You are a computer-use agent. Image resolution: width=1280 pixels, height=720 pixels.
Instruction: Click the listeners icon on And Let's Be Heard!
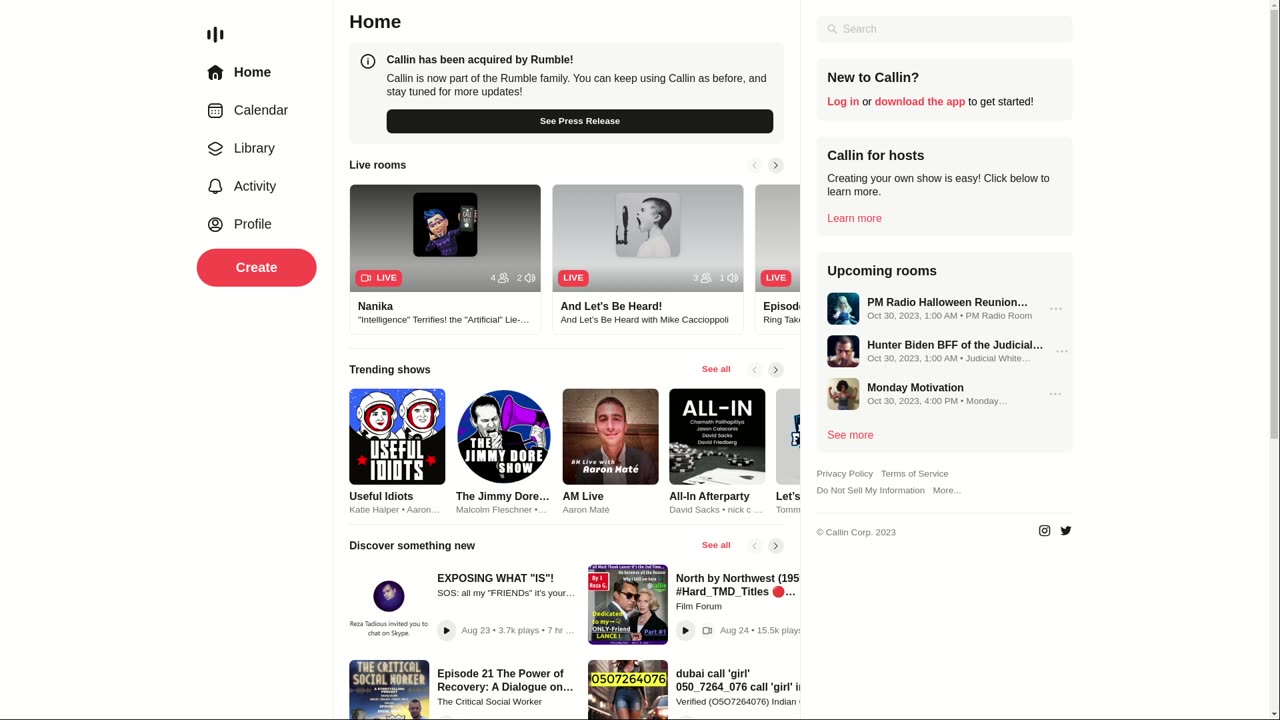706,278
